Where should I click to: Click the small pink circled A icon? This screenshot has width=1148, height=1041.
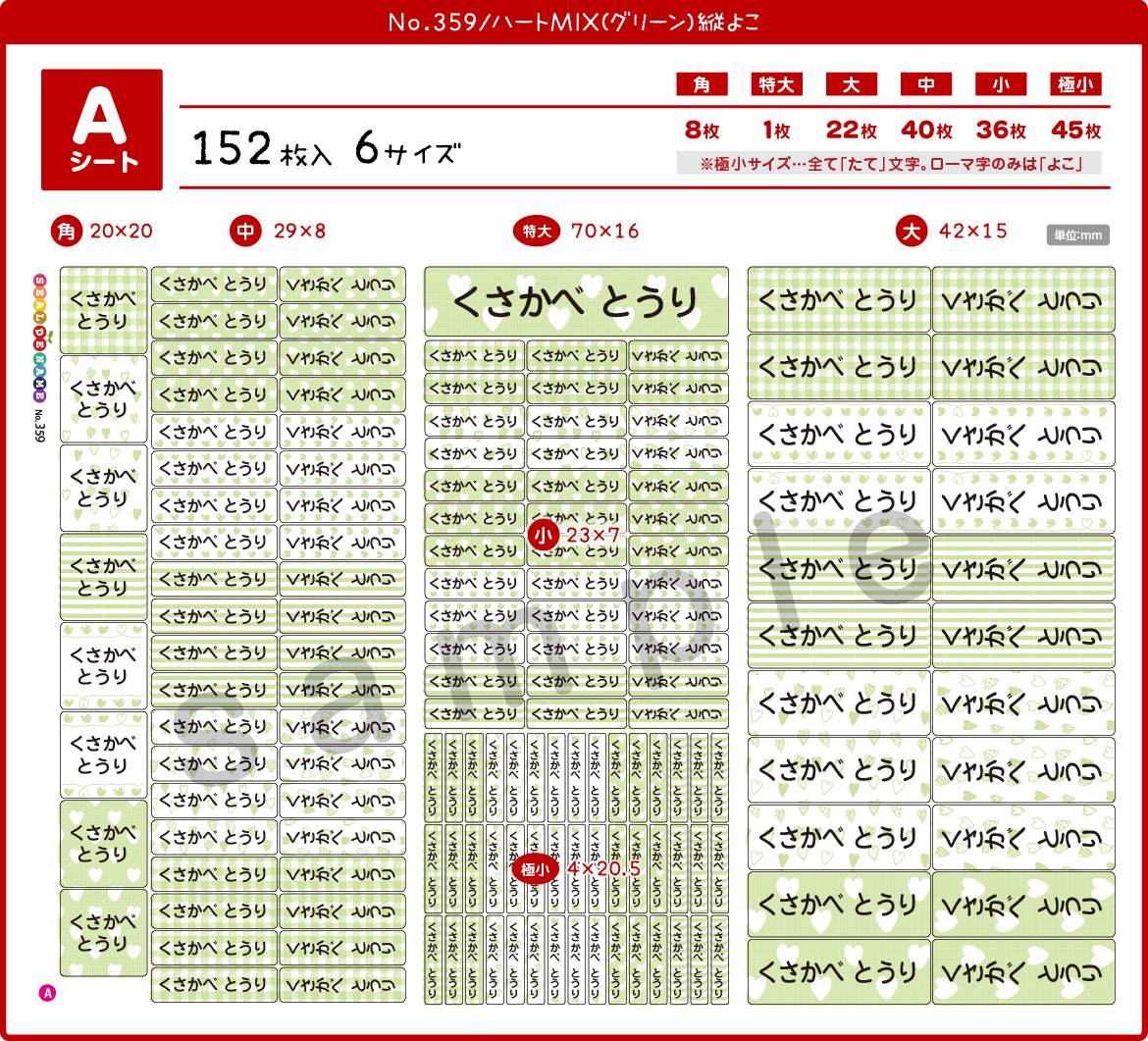click(x=47, y=993)
